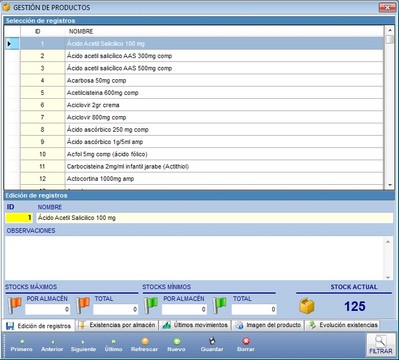Select row Carbocisteína 2mg/ml infantil jarabe
The height and width of the screenshot is (360, 399).
click(202, 167)
